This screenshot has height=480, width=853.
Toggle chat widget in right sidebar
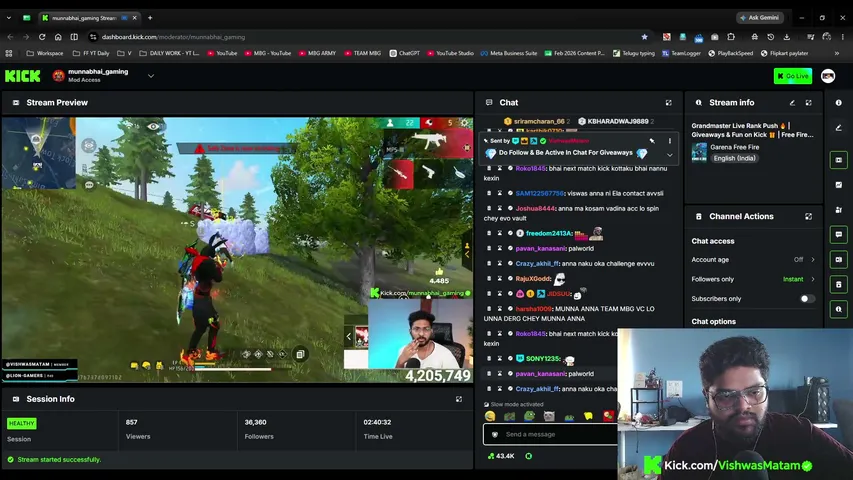click(x=838, y=235)
